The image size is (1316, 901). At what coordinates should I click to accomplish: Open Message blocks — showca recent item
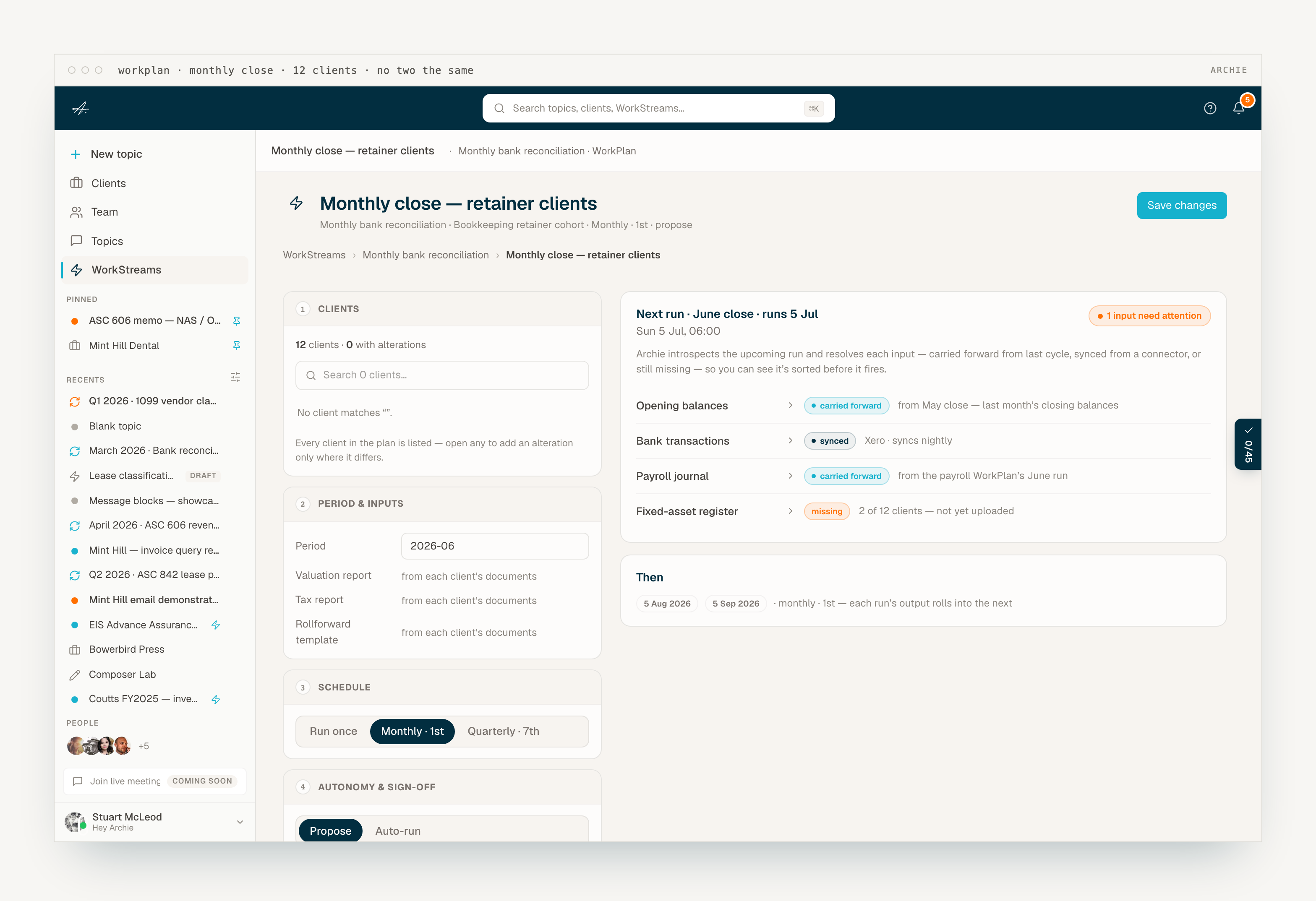pyautogui.click(x=154, y=501)
